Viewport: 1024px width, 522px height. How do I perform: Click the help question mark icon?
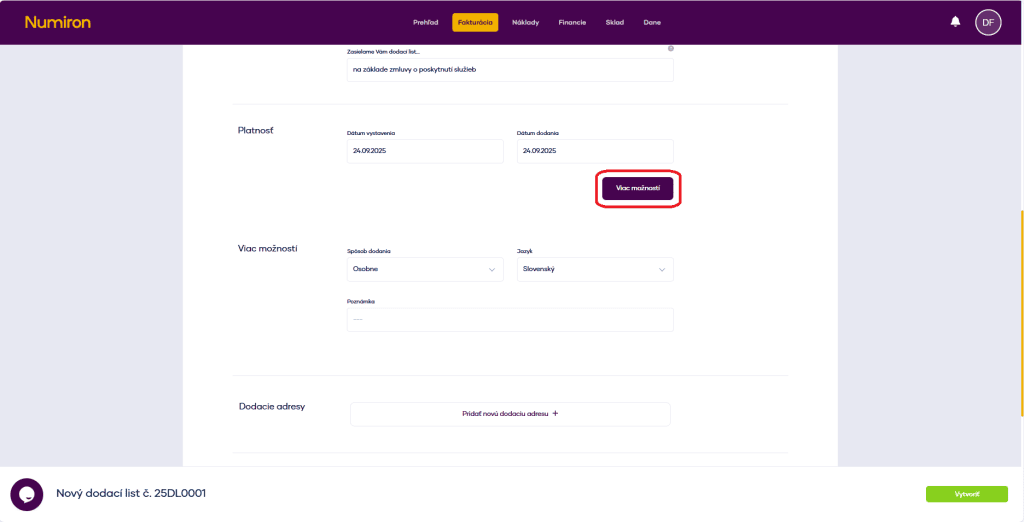670,48
